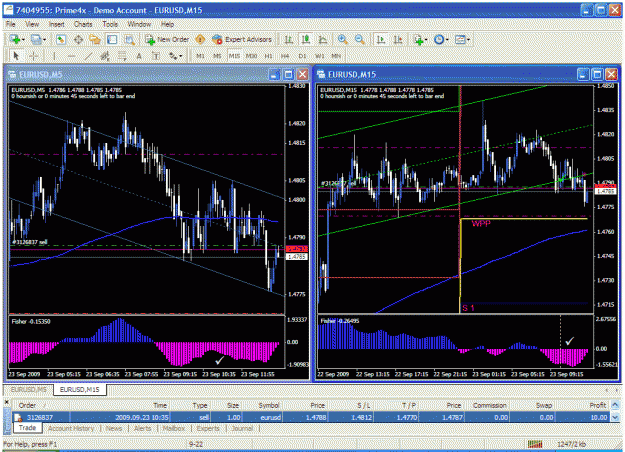
Task: Switch timeframe to W1
Action: pos(320,56)
